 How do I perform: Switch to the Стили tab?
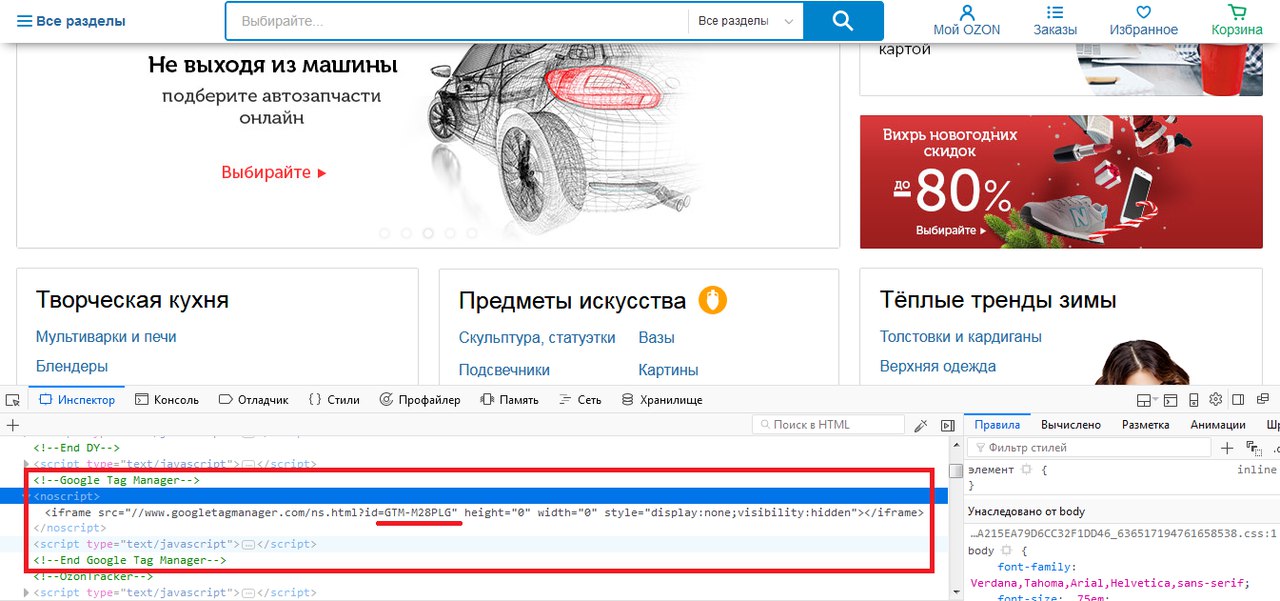pos(334,400)
